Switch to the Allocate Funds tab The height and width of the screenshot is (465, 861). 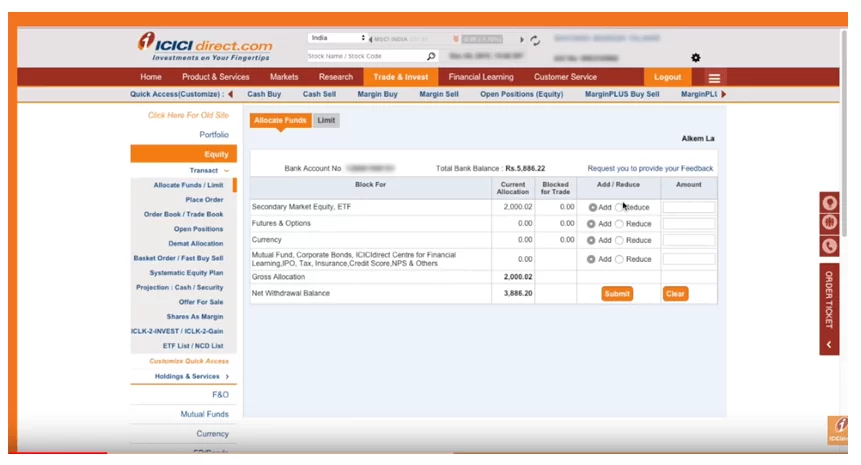pos(280,120)
